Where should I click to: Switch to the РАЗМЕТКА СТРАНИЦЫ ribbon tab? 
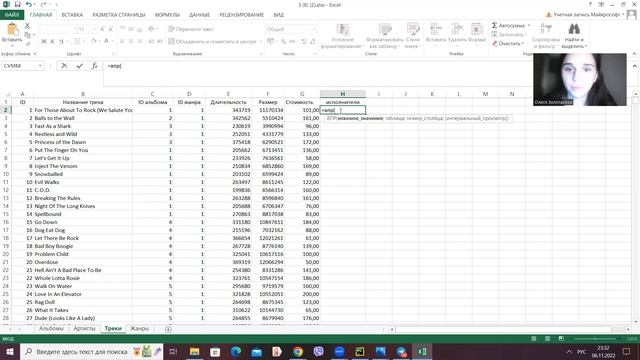119,15
